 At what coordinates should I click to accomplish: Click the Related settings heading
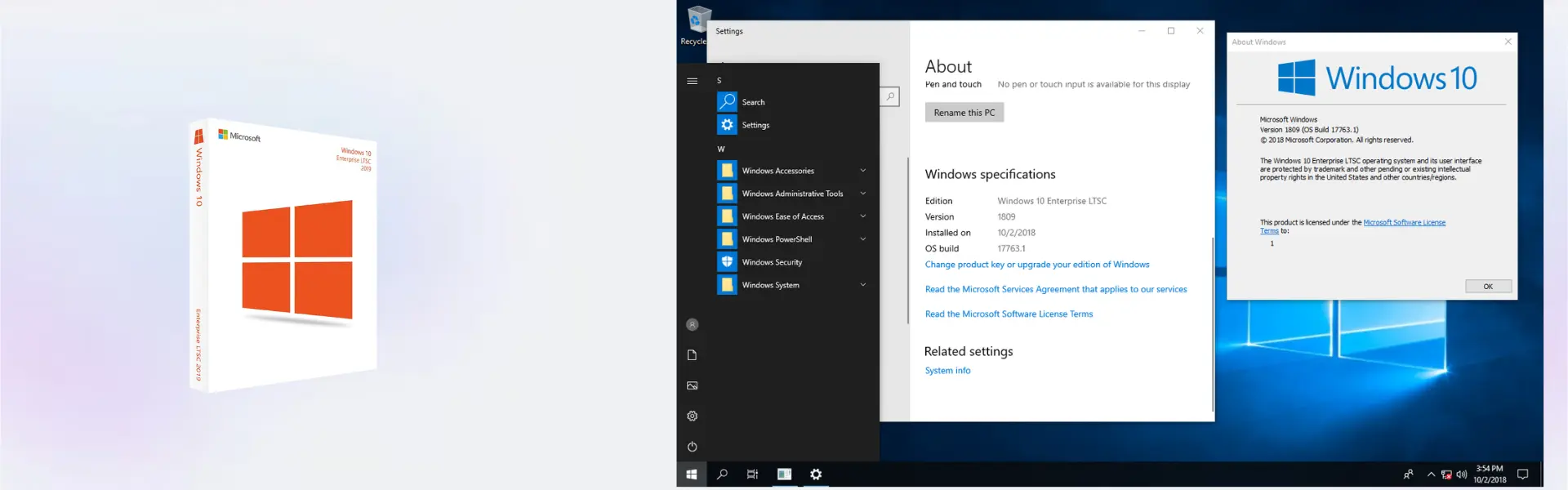[969, 351]
